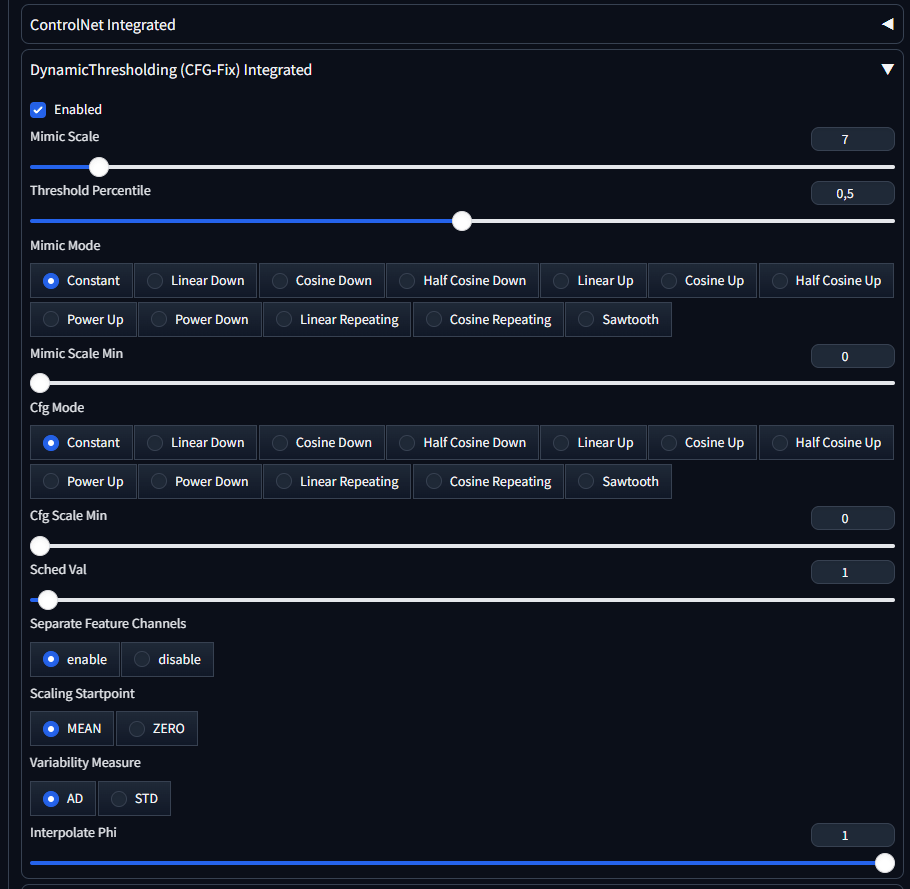
Task: Uncheck the Enabled checkbox
Action: 39,110
